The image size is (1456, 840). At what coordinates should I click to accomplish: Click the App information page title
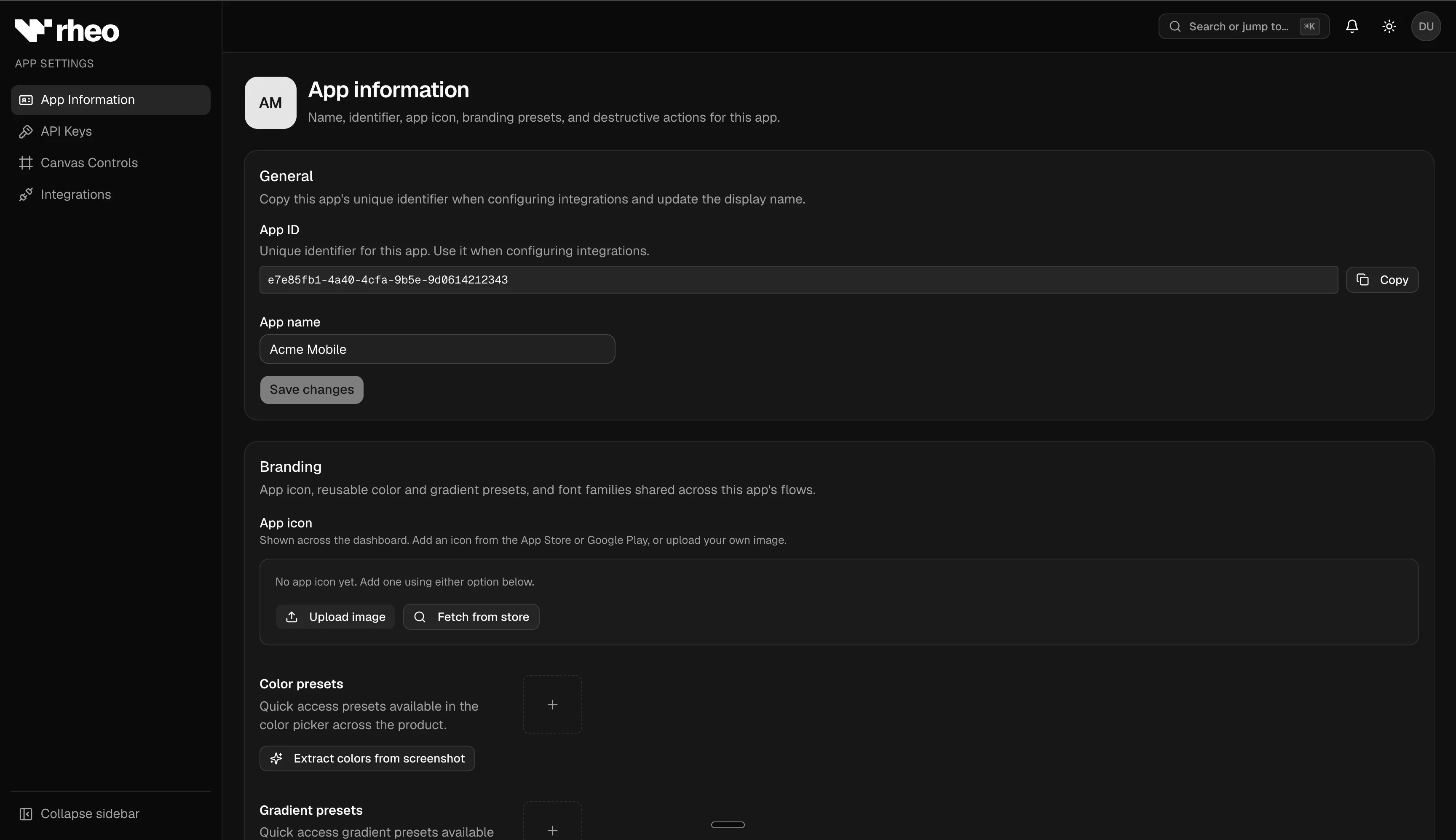[x=388, y=89]
